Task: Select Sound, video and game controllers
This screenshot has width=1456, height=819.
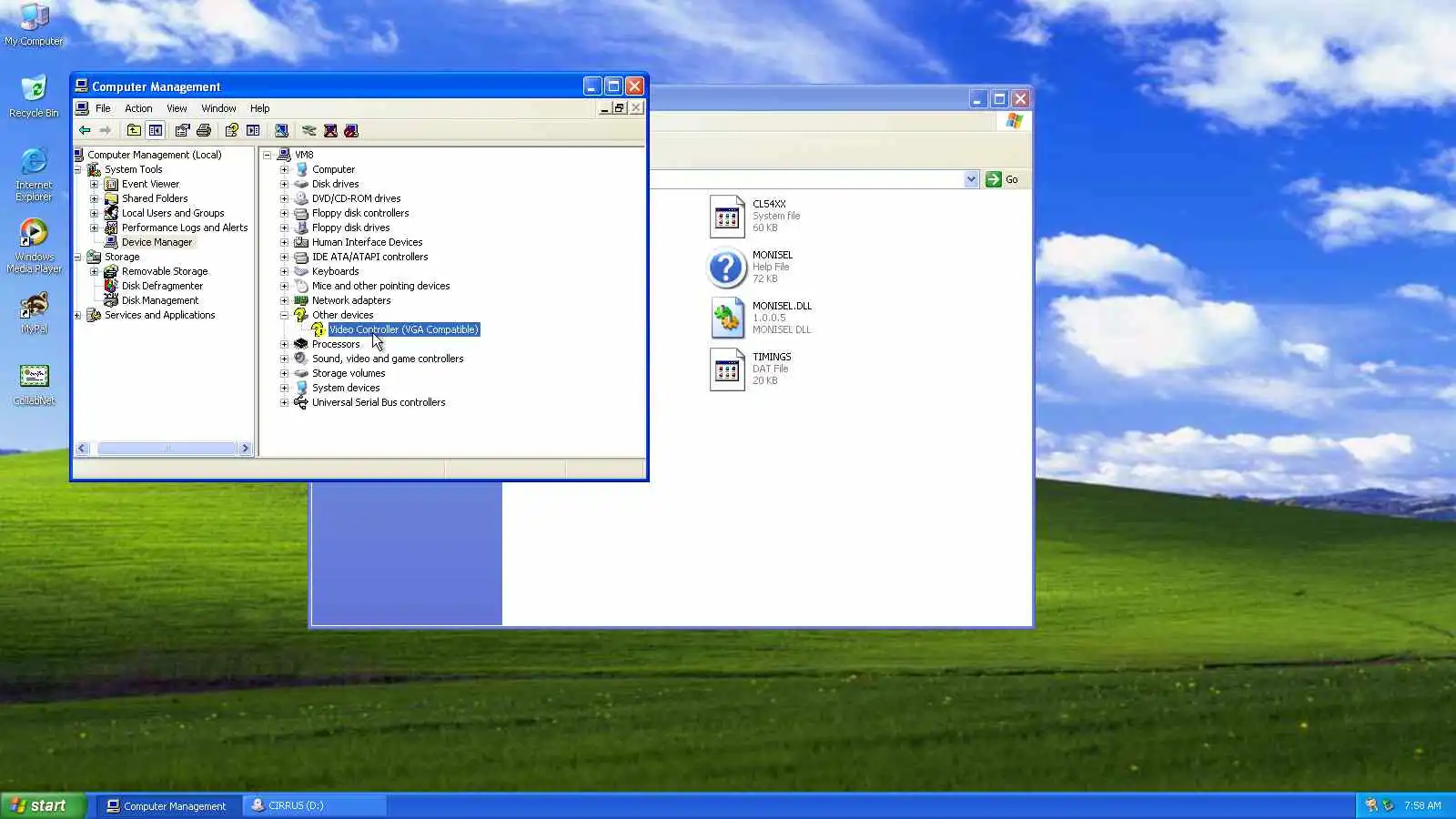Action: pyautogui.click(x=388, y=359)
